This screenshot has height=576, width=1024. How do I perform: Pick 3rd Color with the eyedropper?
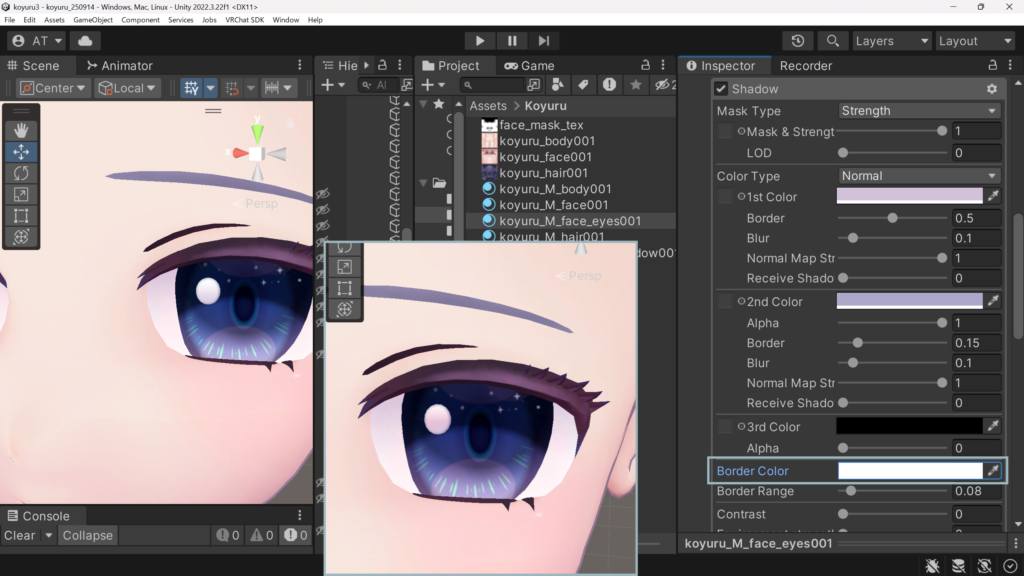(993, 426)
